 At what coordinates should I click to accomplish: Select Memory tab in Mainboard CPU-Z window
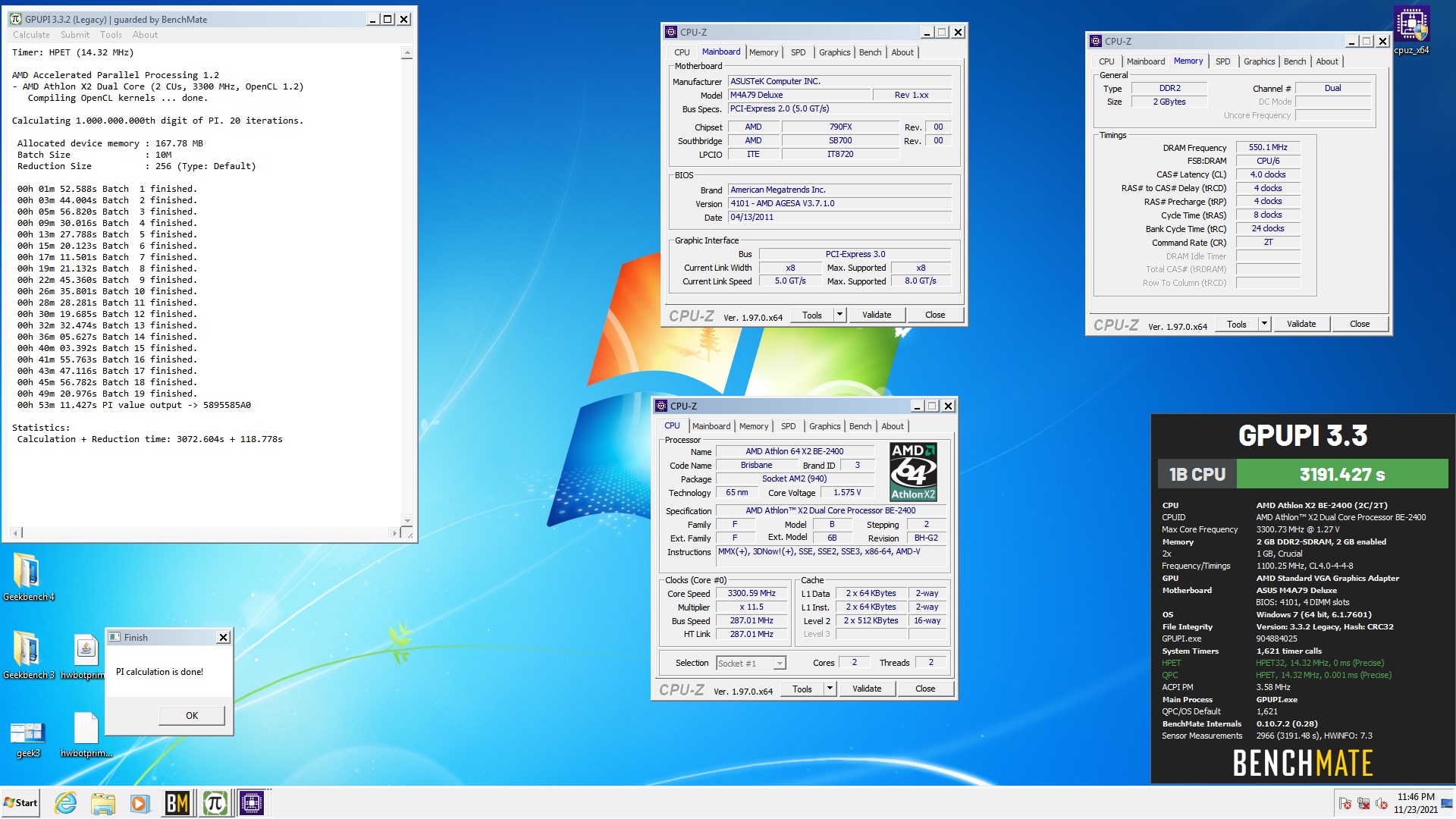click(764, 52)
